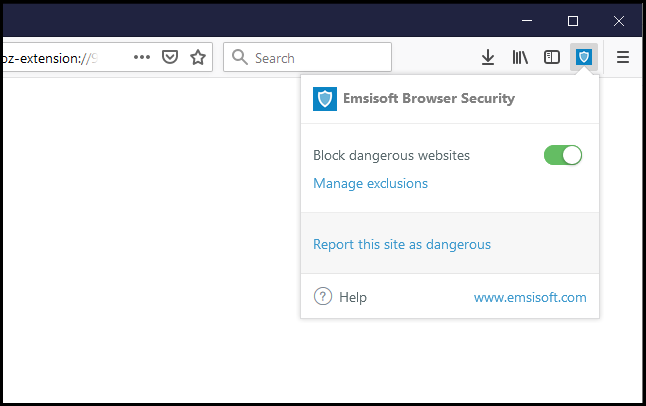The height and width of the screenshot is (406, 646).
Task: Click the Emsisoft Browser Security heading
Action: tap(430, 99)
